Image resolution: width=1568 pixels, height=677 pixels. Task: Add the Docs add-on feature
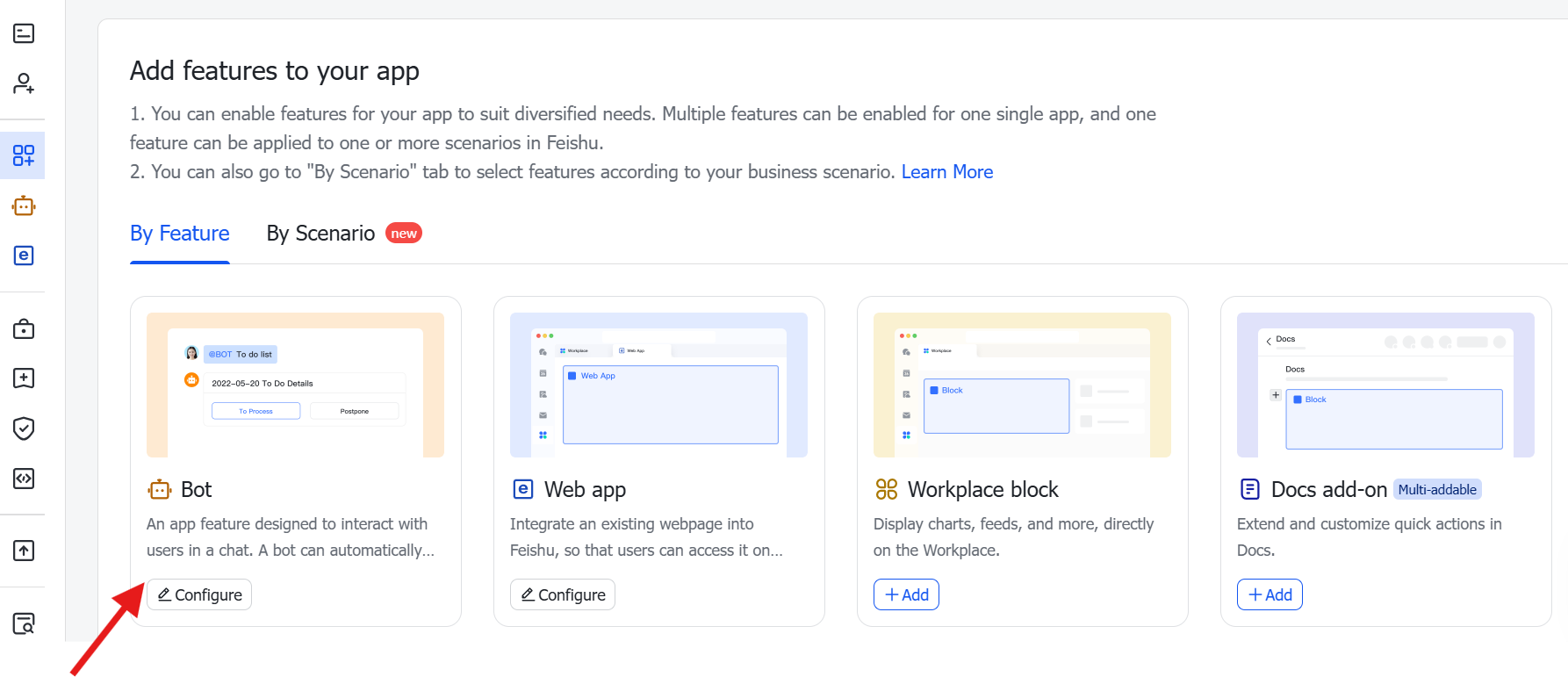(1270, 594)
